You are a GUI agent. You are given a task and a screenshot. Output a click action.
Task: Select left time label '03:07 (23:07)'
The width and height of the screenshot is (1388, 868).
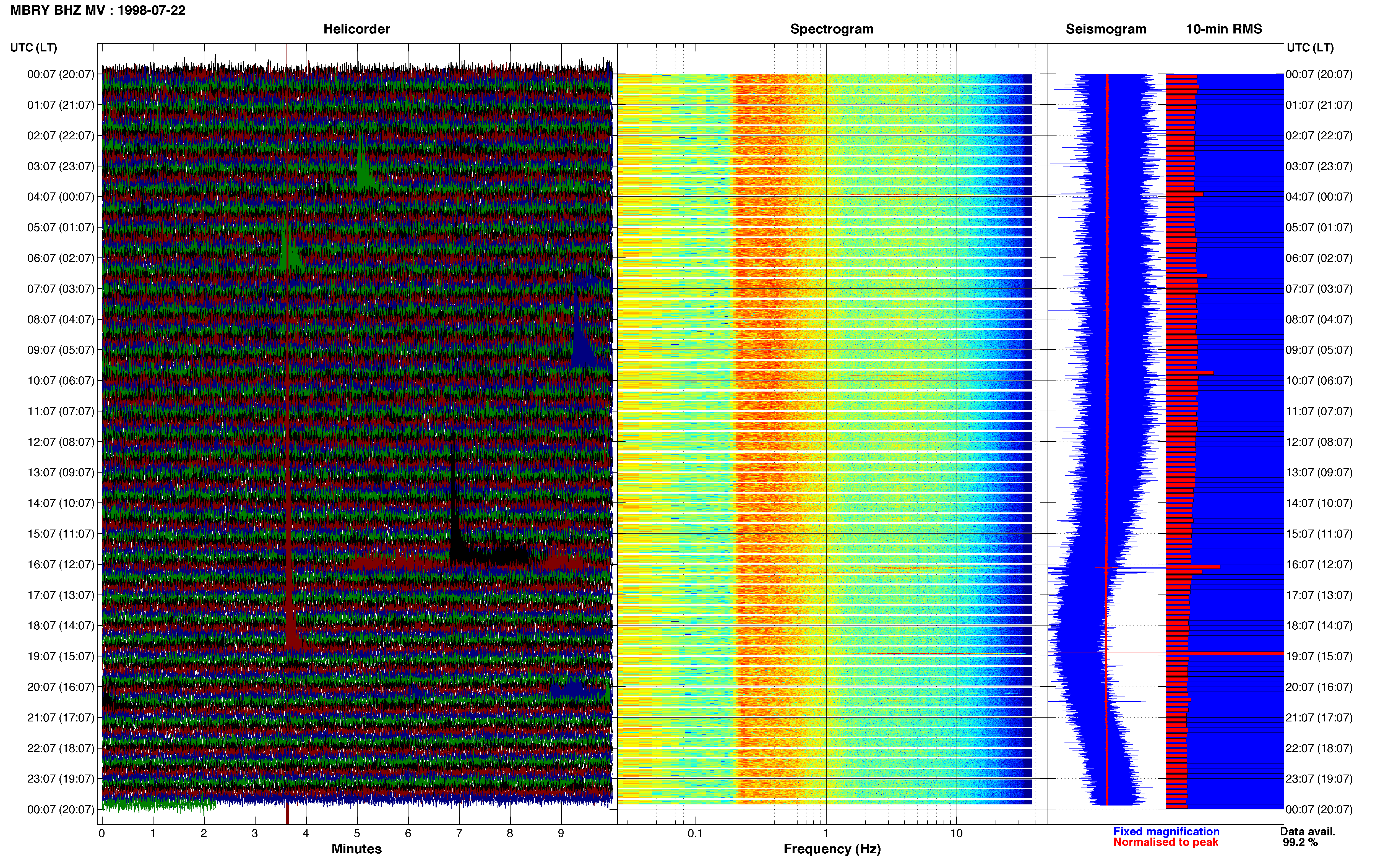(x=61, y=166)
